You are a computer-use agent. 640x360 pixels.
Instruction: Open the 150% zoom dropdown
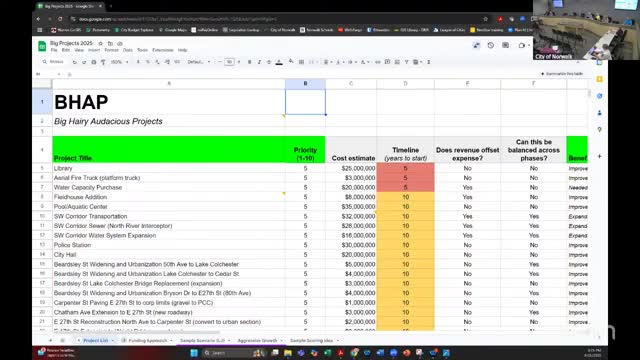119,62
